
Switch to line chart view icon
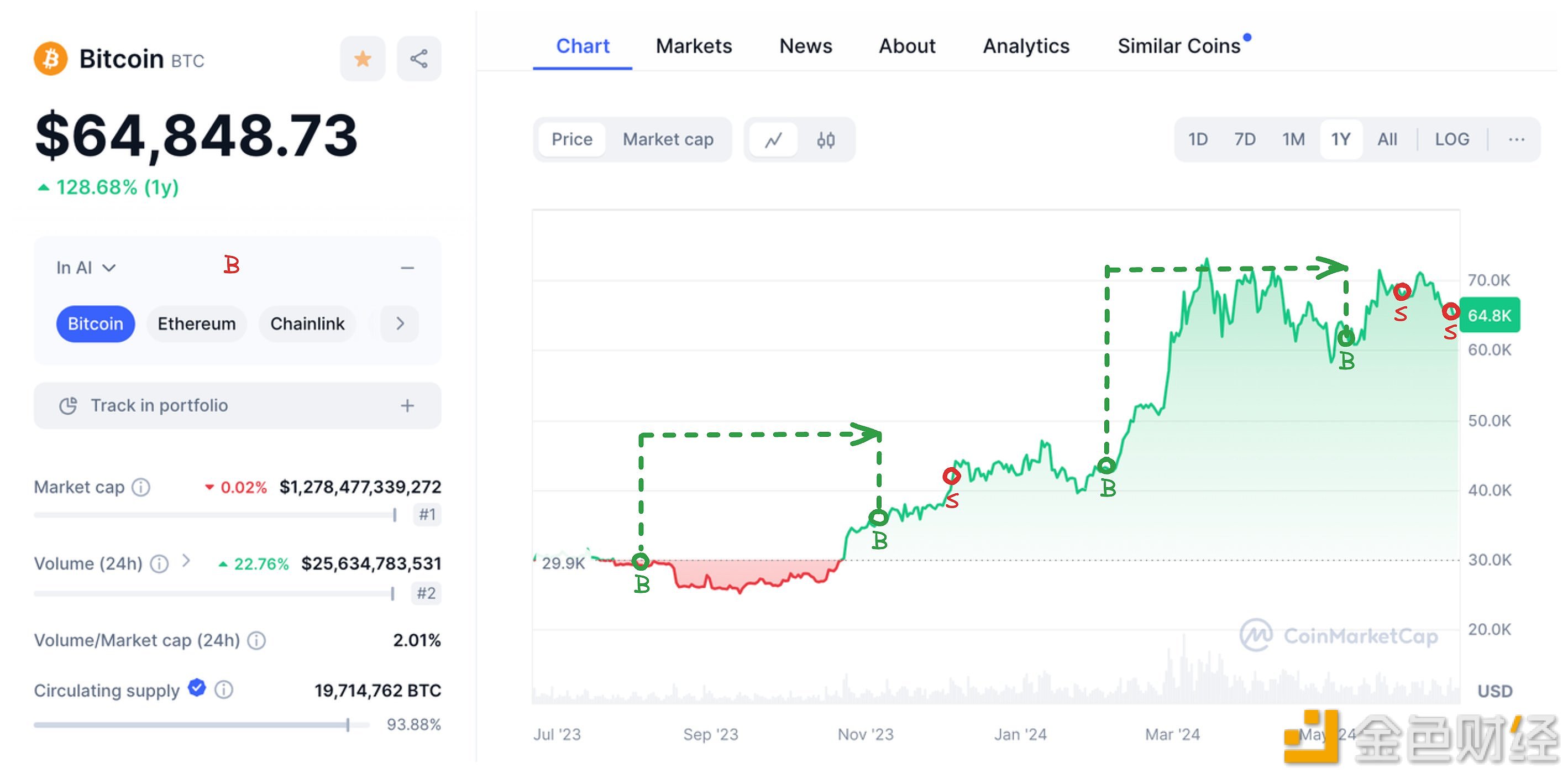[774, 139]
